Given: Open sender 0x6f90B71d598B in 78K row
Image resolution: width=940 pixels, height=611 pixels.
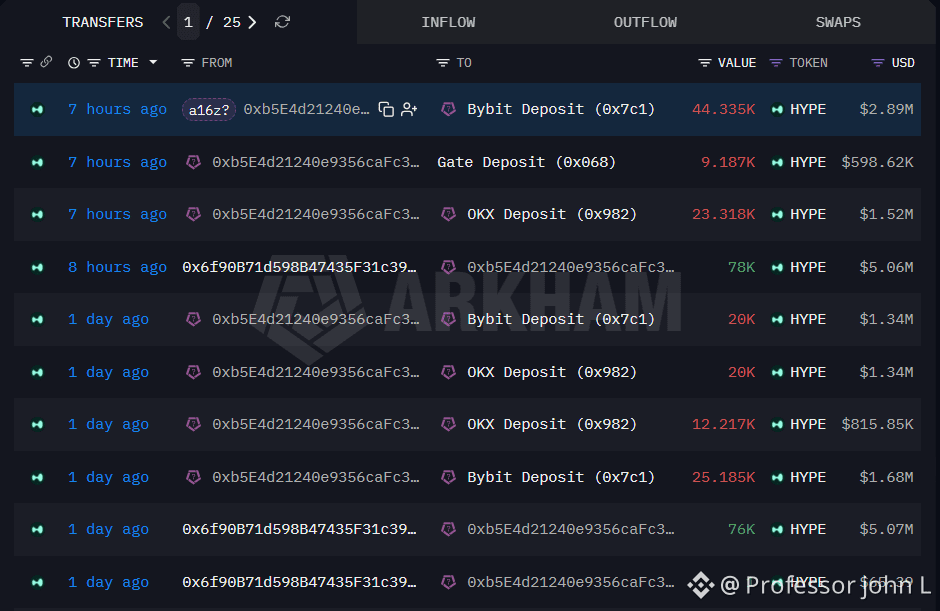Looking at the screenshot, I should click(299, 267).
